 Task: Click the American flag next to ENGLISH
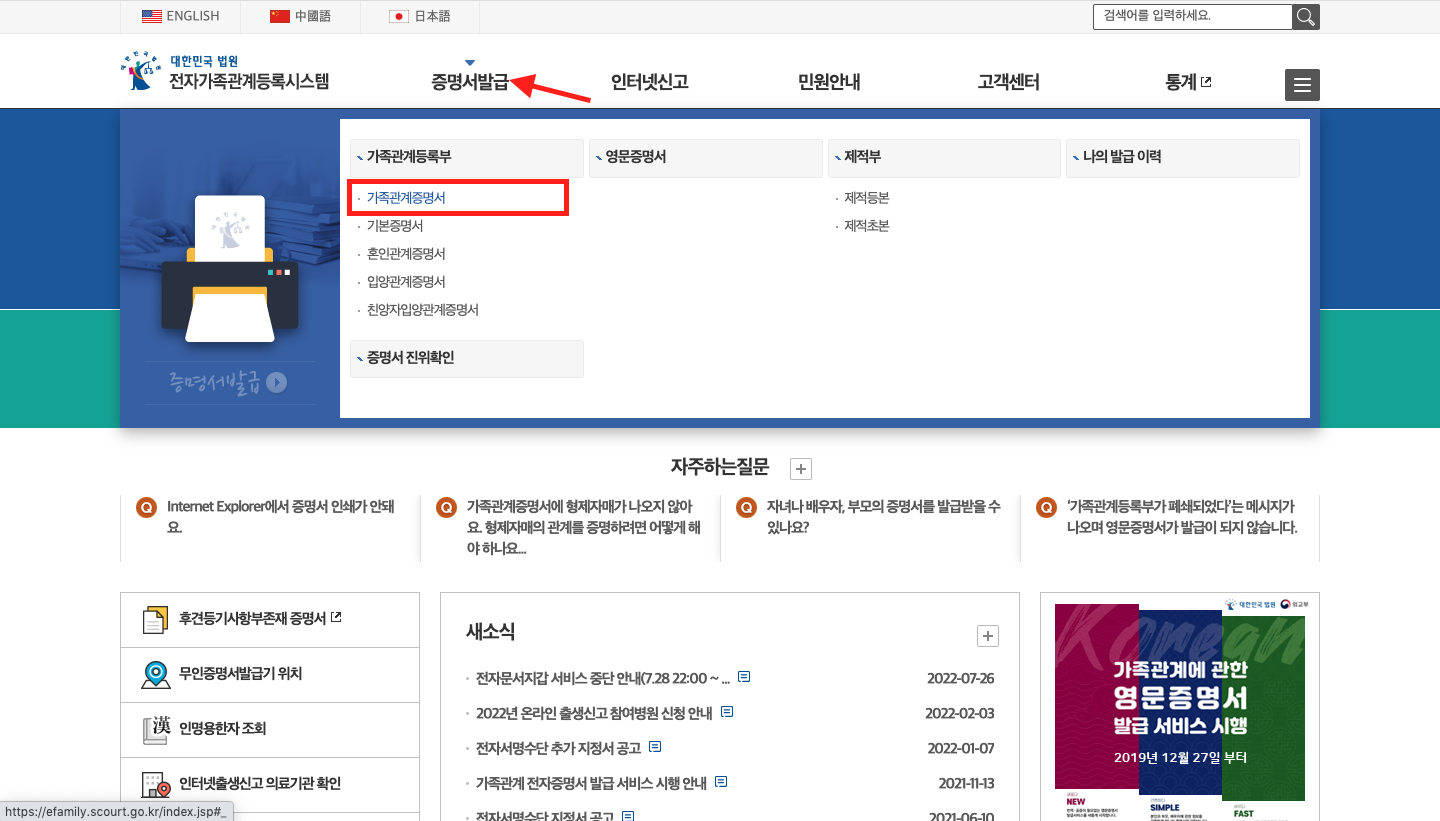pos(151,16)
